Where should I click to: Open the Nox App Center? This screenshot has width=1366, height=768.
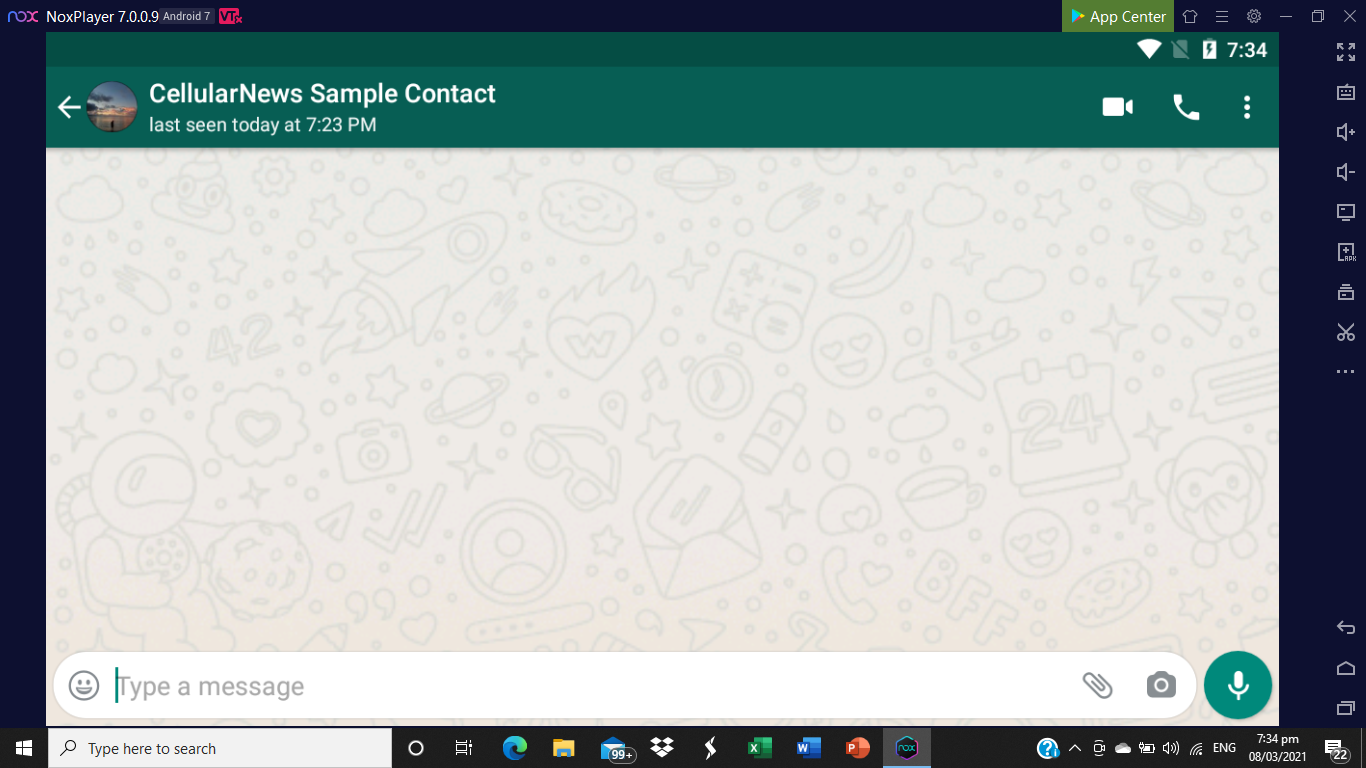point(1118,16)
